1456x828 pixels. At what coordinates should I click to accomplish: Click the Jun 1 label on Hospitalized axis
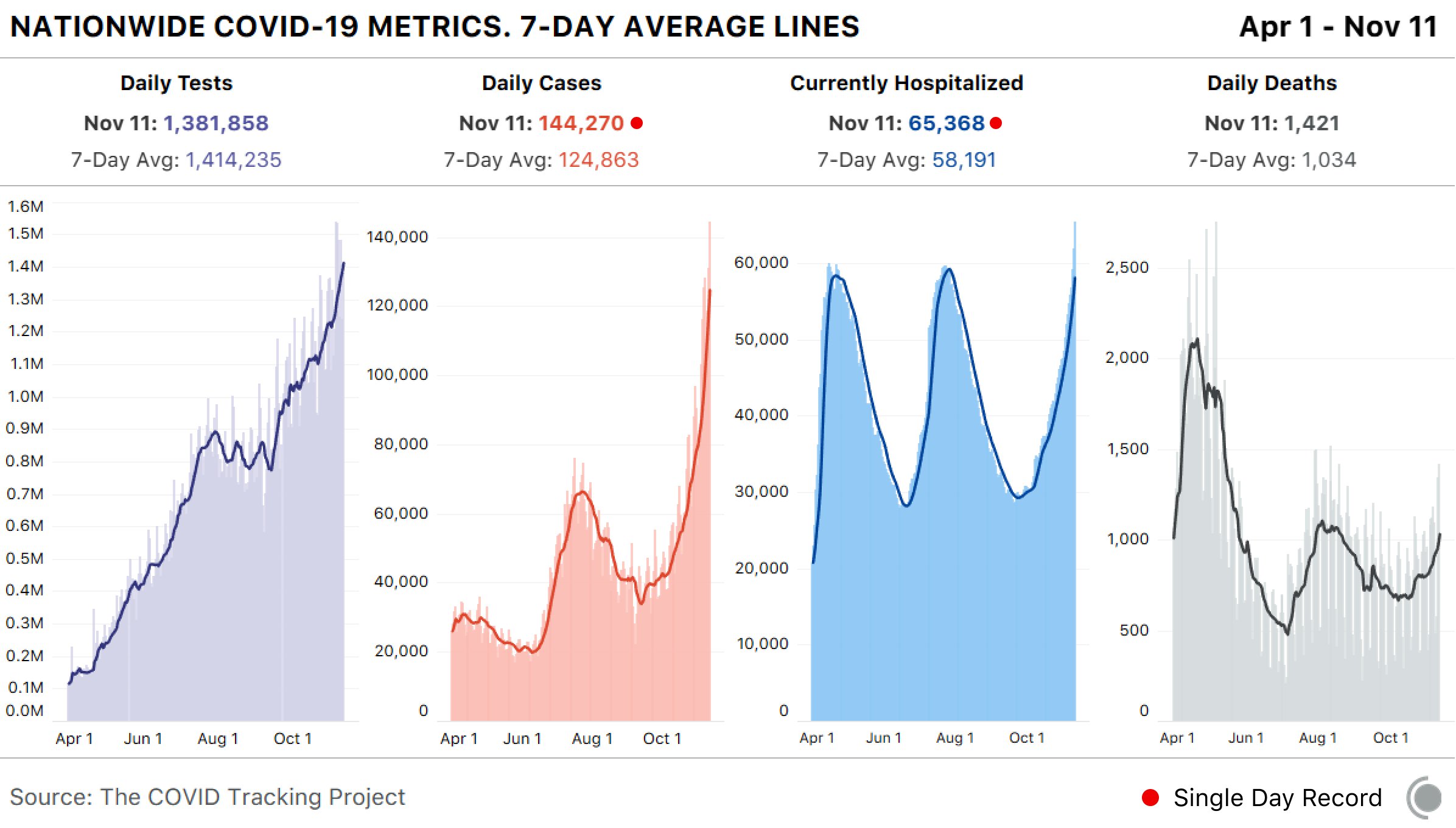click(884, 738)
